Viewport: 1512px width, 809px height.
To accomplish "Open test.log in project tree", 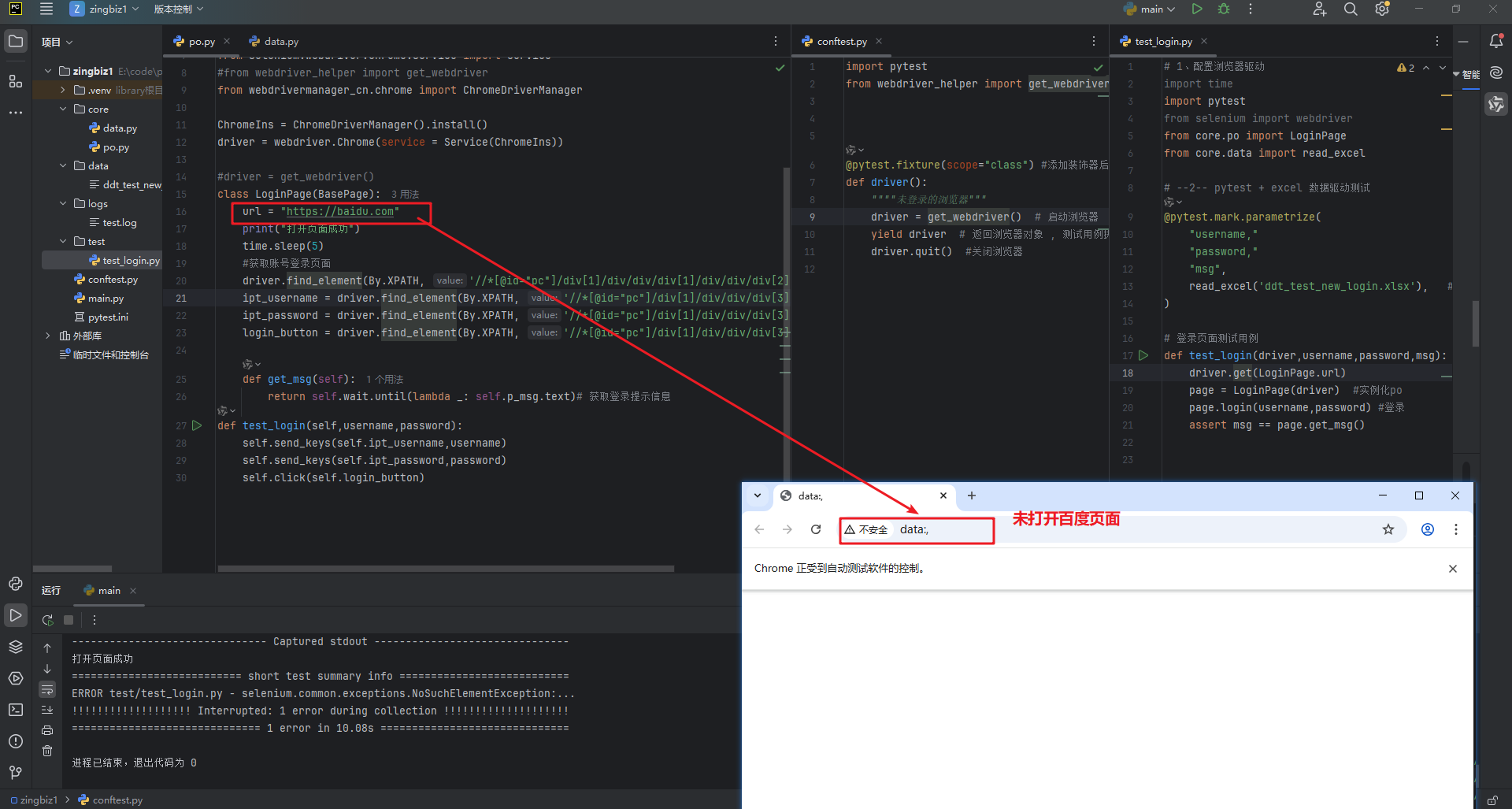I will pyautogui.click(x=113, y=222).
